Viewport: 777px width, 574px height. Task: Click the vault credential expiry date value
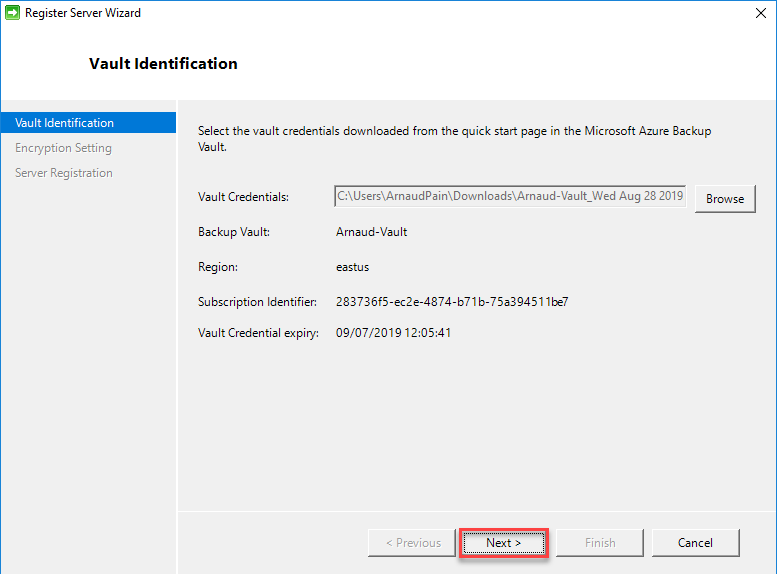[x=393, y=333]
